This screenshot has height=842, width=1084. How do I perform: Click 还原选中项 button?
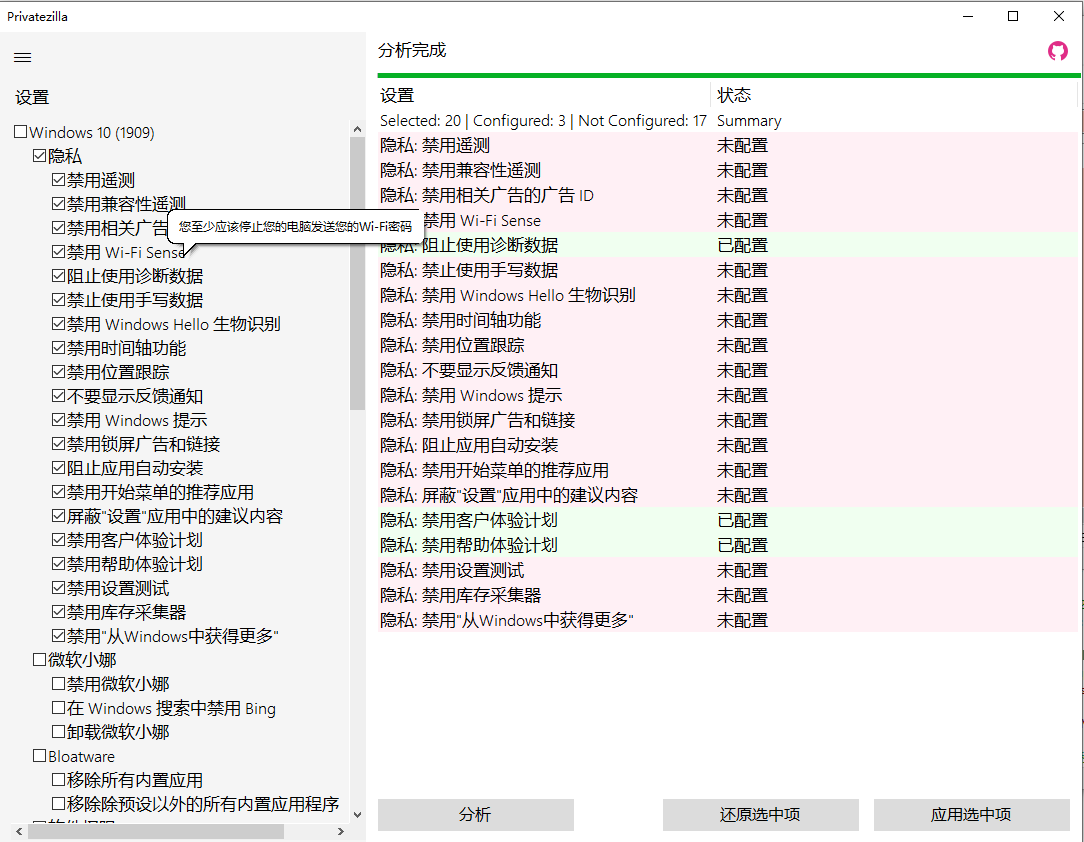click(x=760, y=814)
